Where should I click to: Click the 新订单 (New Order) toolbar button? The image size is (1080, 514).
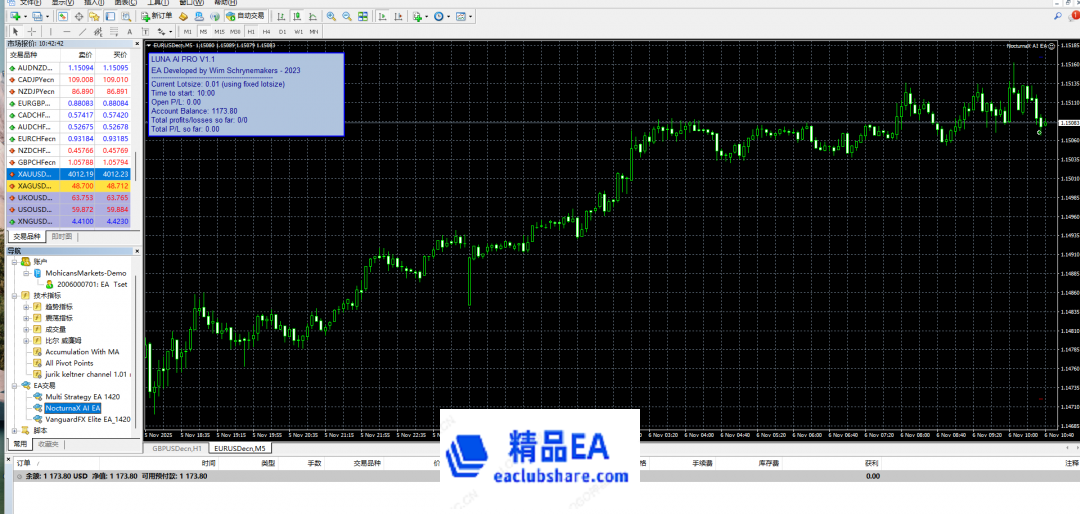156,17
